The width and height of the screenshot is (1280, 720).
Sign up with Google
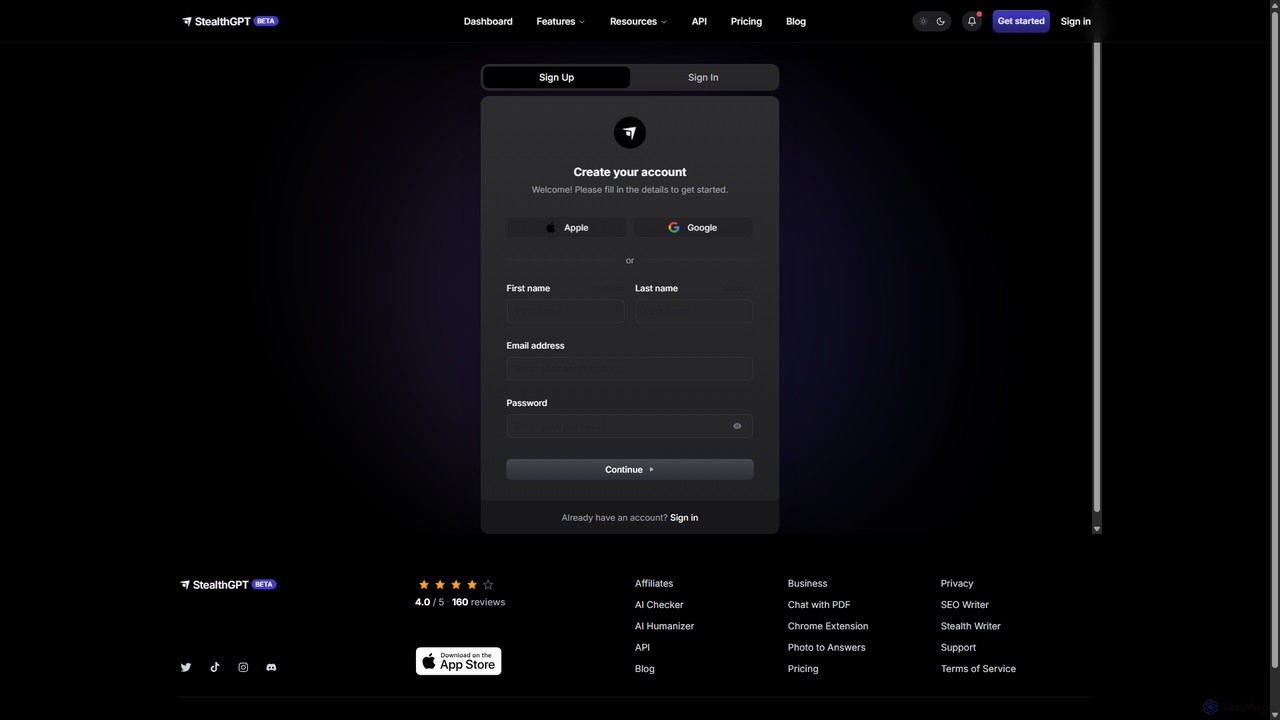pos(693,228)
